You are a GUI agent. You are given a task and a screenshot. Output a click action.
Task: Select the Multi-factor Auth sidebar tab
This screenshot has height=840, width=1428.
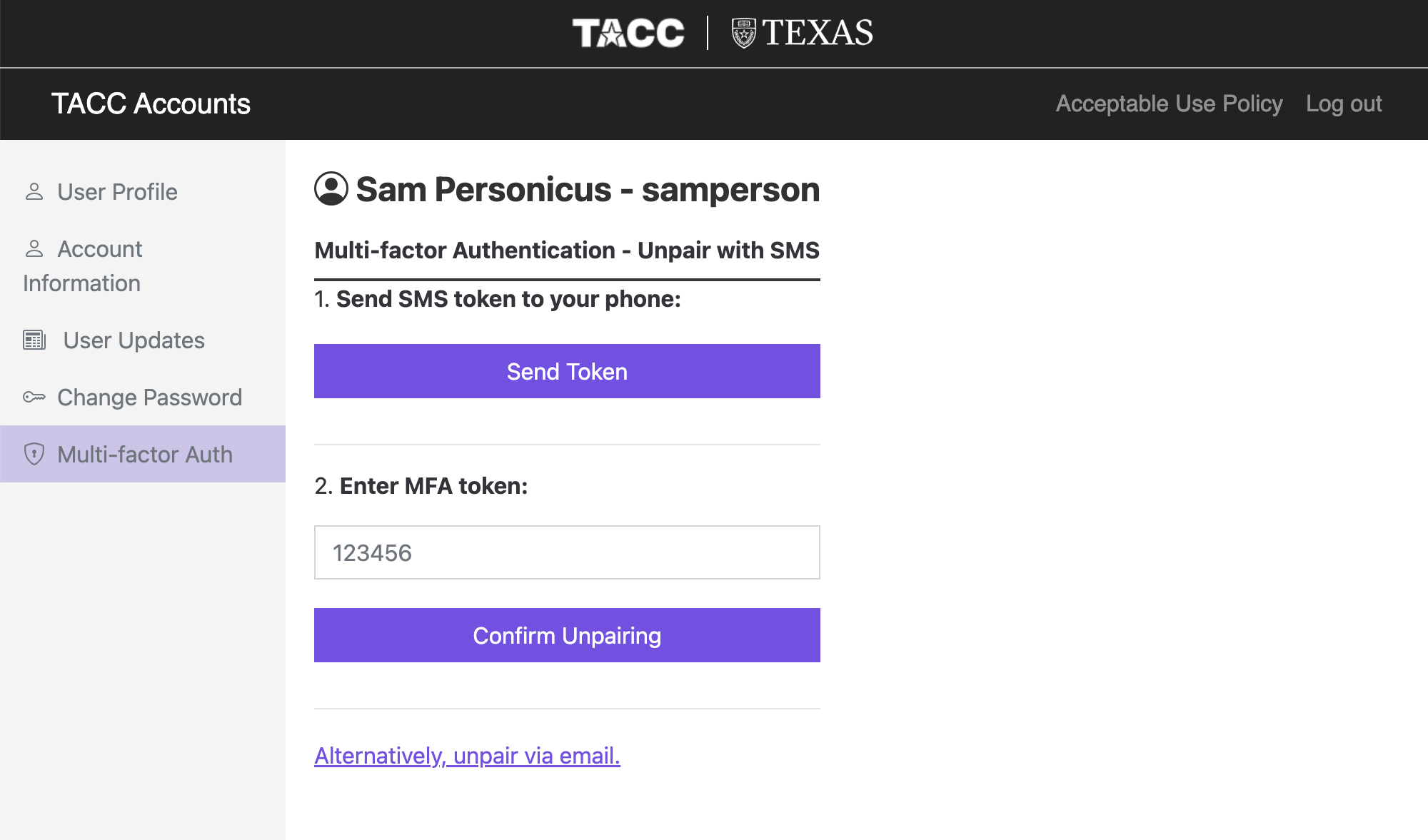145,454
